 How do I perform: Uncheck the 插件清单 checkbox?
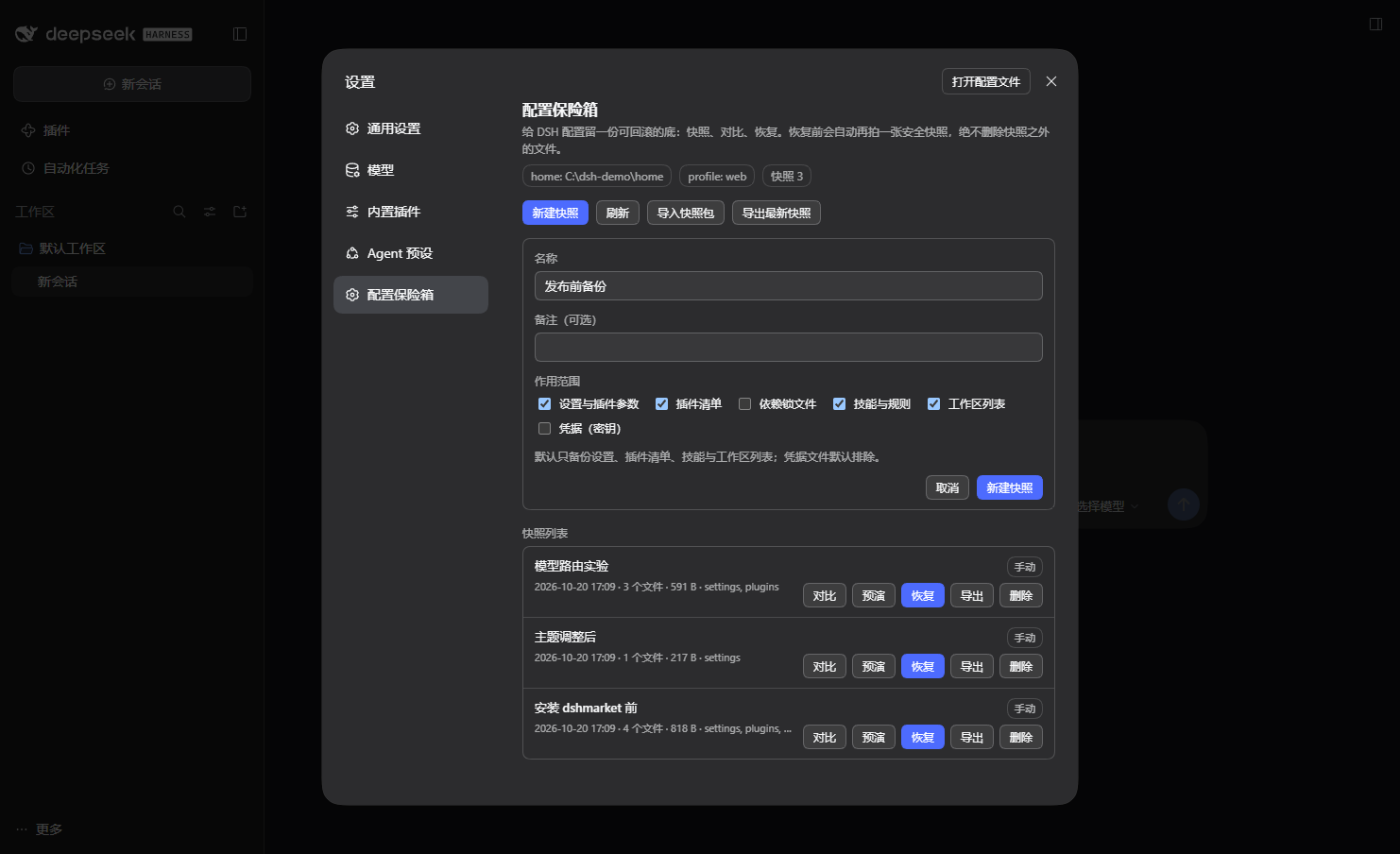(661, 404)
